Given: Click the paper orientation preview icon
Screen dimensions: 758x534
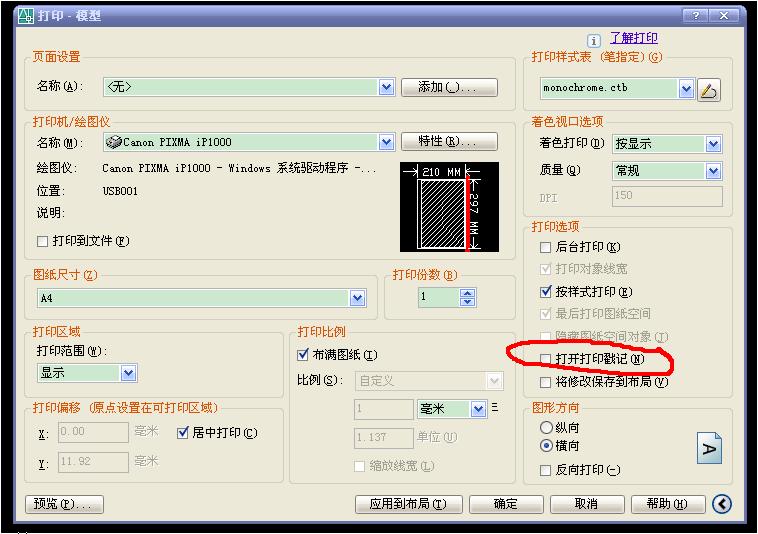Looking at the screenshot, I should pyautogui.click(x=709, y=448).
